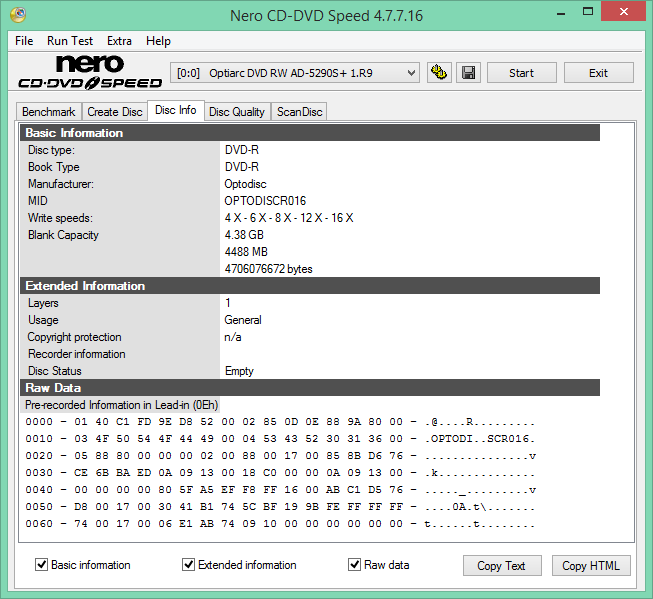This screenshot has height=599, width=653.
Task: Open the Run Test menu
Action: (x=70, y=41)
